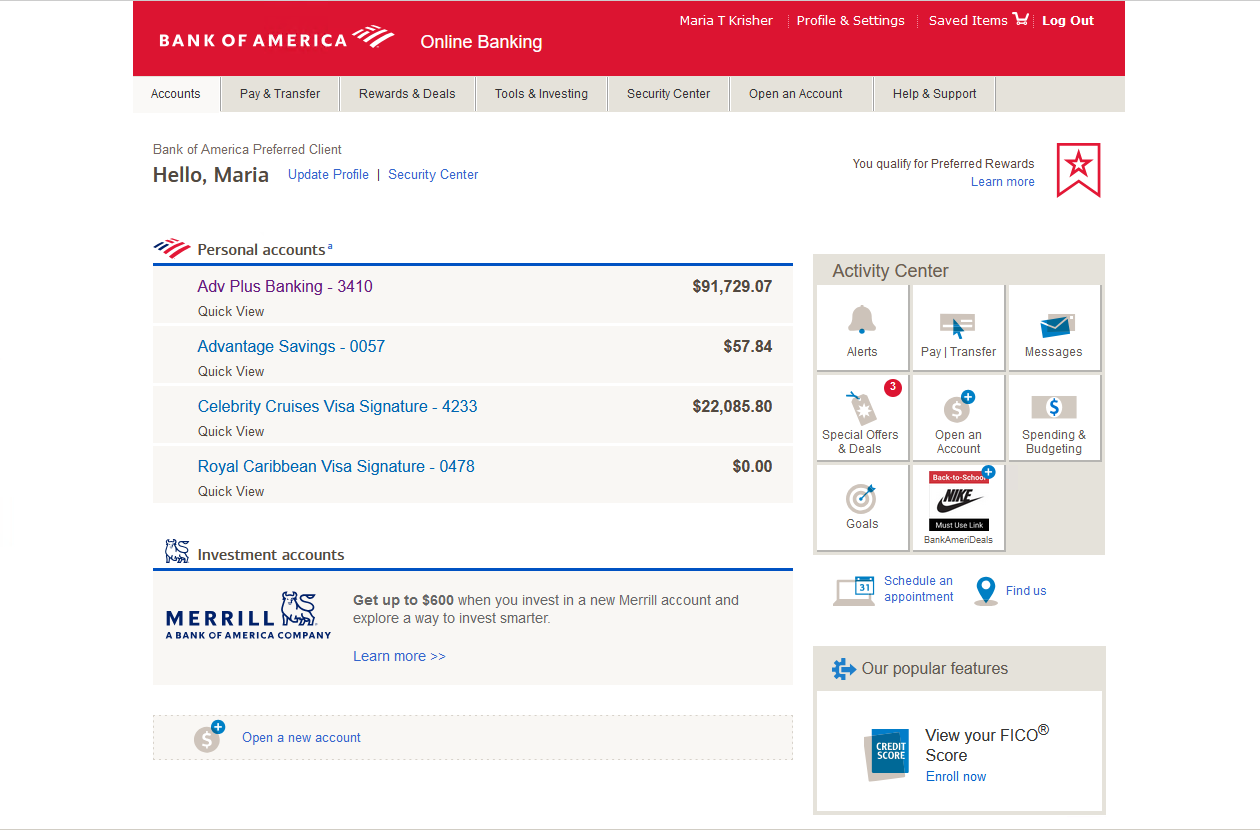Open Adv Plus Banking - 3410 account

tap(285, 286)
